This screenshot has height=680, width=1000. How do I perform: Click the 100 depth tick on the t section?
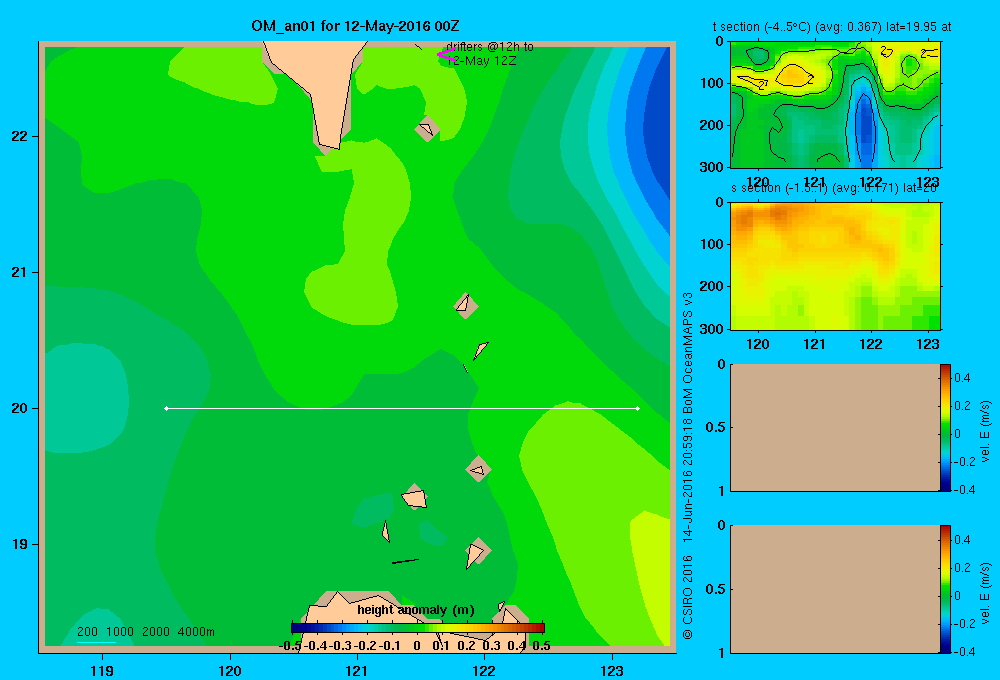(714, 83)
